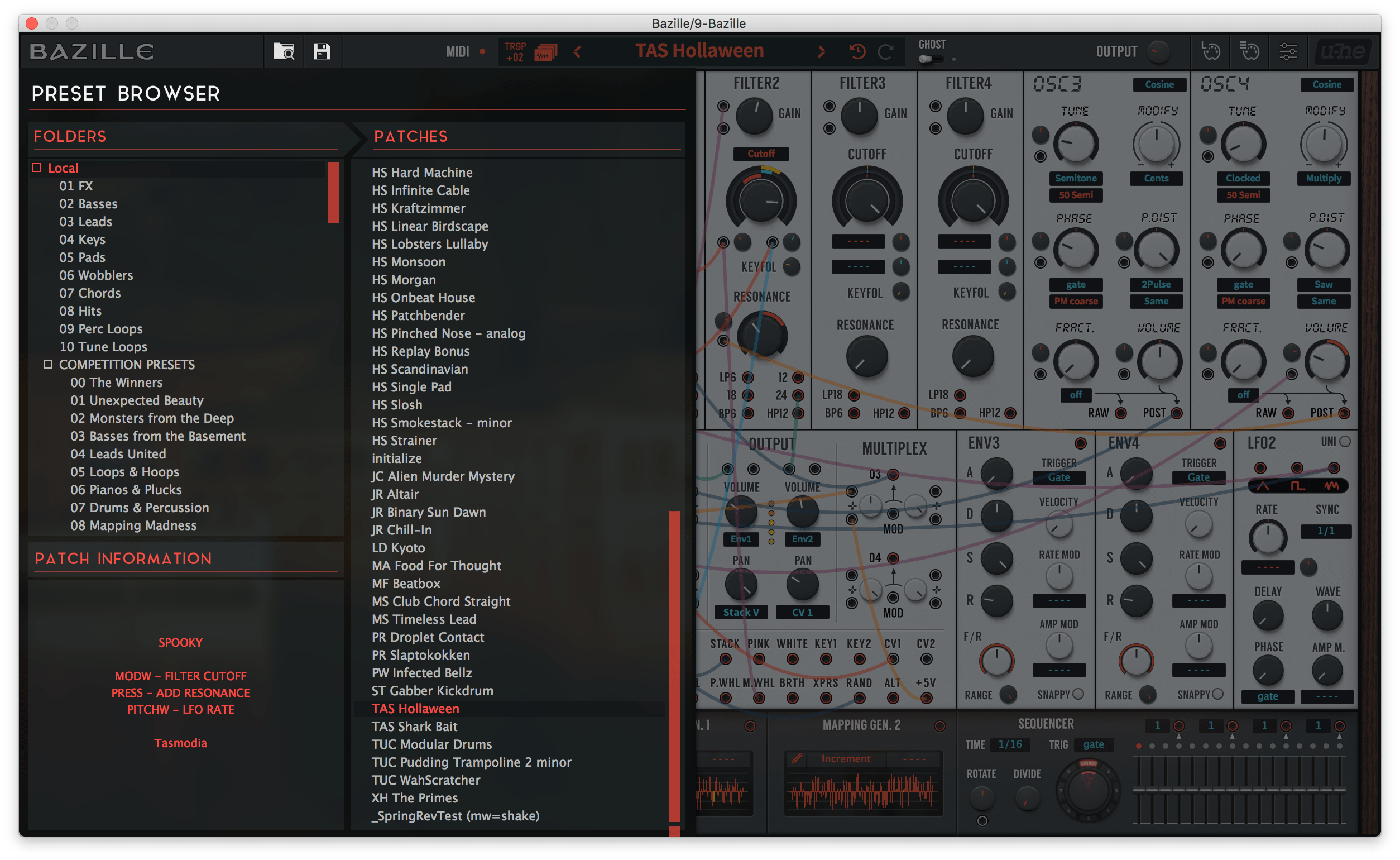This screenshot has height=860, width=1400.
Task: Open the 00 The Winners folder
Action: [116, 382]
